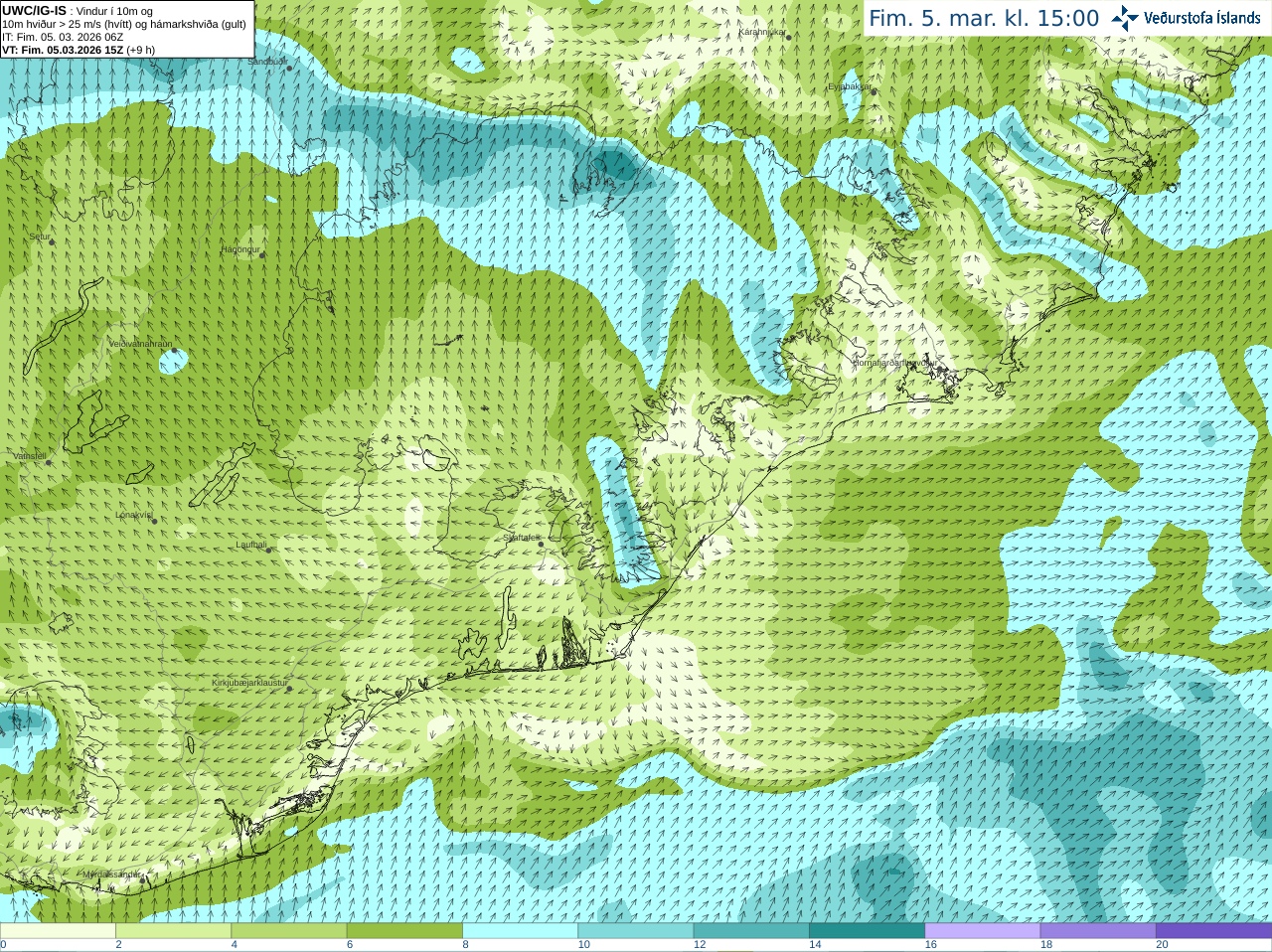
Task: Pick the 14–16 m/s dark teal legend swatch
Action: pyautogui.click(x=867, y=931)
